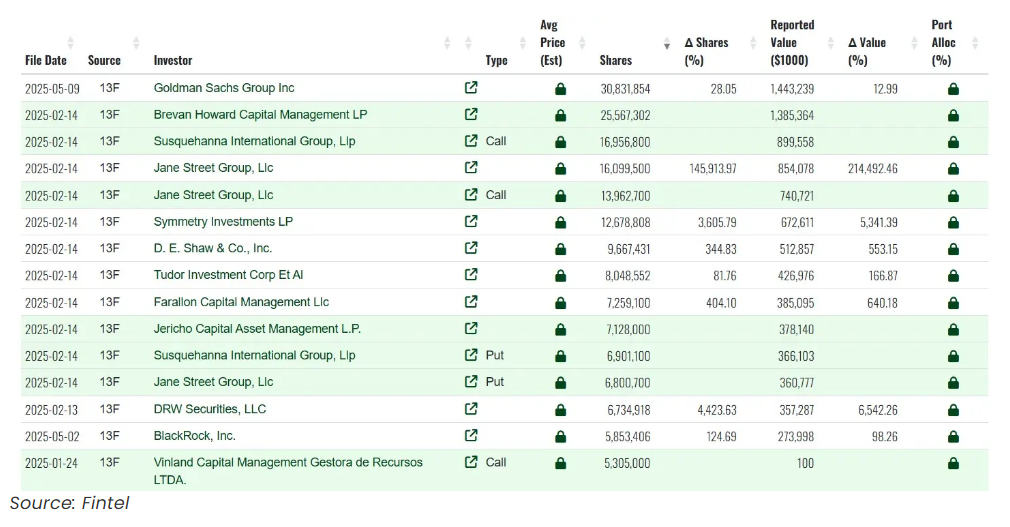The image size is (1010, 527).
Task: Open D. E. Shaw & Co., Inc. link
Action: tap(212, 248)
